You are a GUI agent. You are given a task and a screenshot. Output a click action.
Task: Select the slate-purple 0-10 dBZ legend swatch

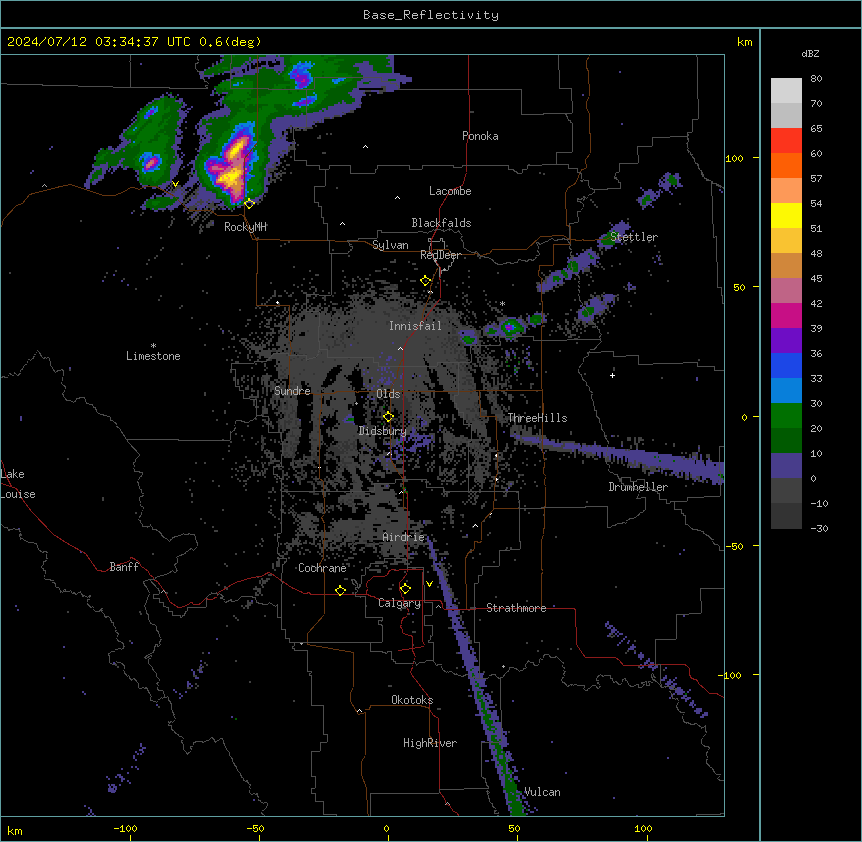pos(786,466)
